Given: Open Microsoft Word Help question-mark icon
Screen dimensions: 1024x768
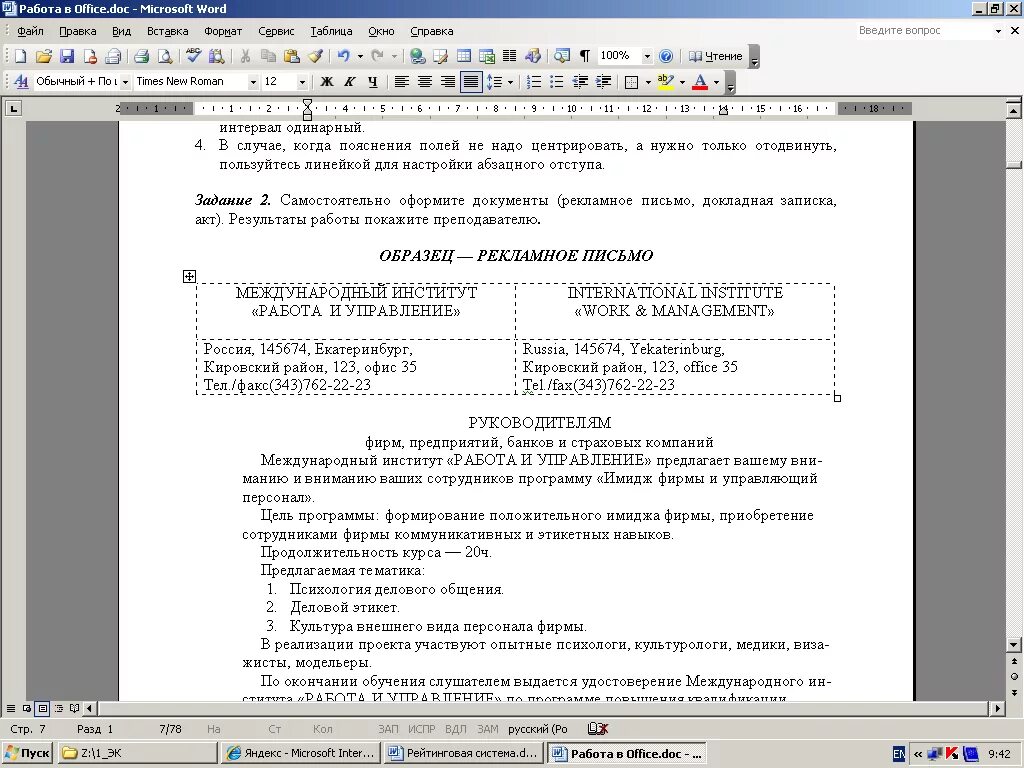Looking at the screenshot, I should pos(665,56).
